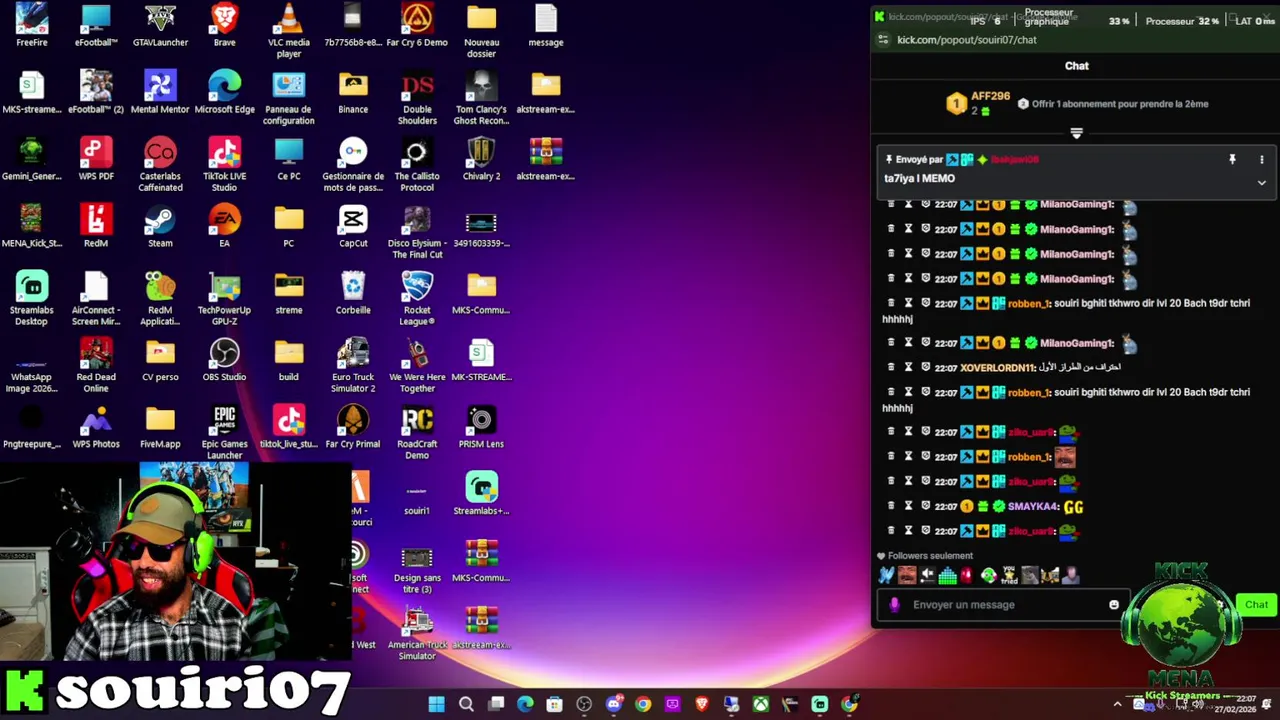This screenshot has height=720, width=1280.
Task: Open Task View on the taskbar
Action: tap(496, 704)
